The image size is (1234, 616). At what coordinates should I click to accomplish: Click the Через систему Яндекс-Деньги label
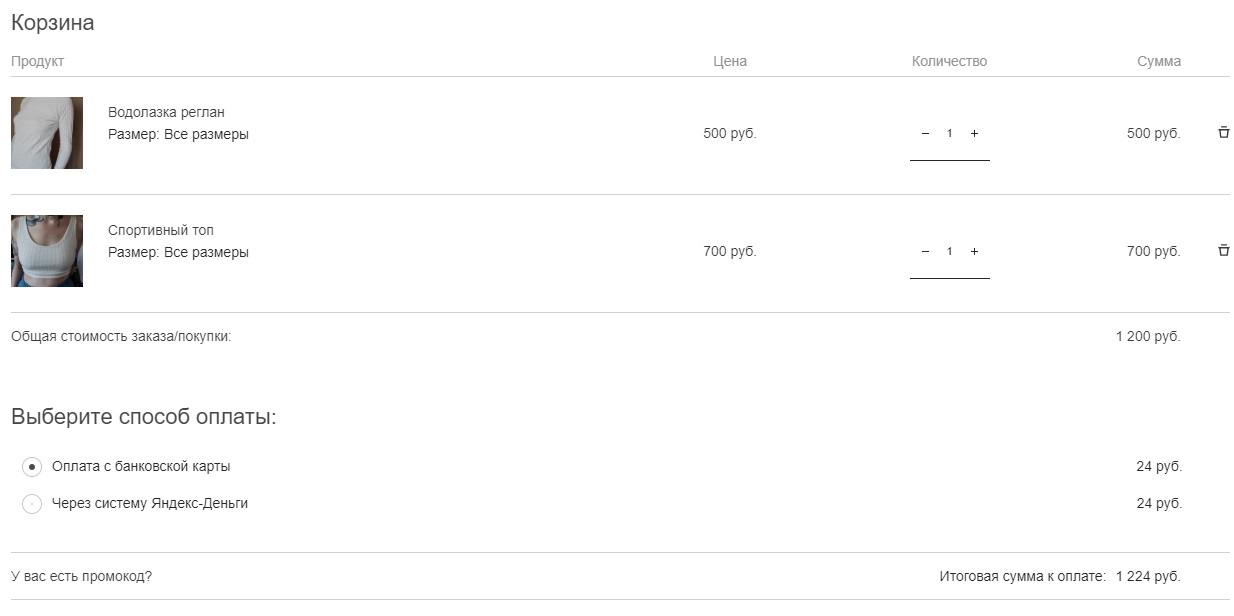(x=150, y=503)
